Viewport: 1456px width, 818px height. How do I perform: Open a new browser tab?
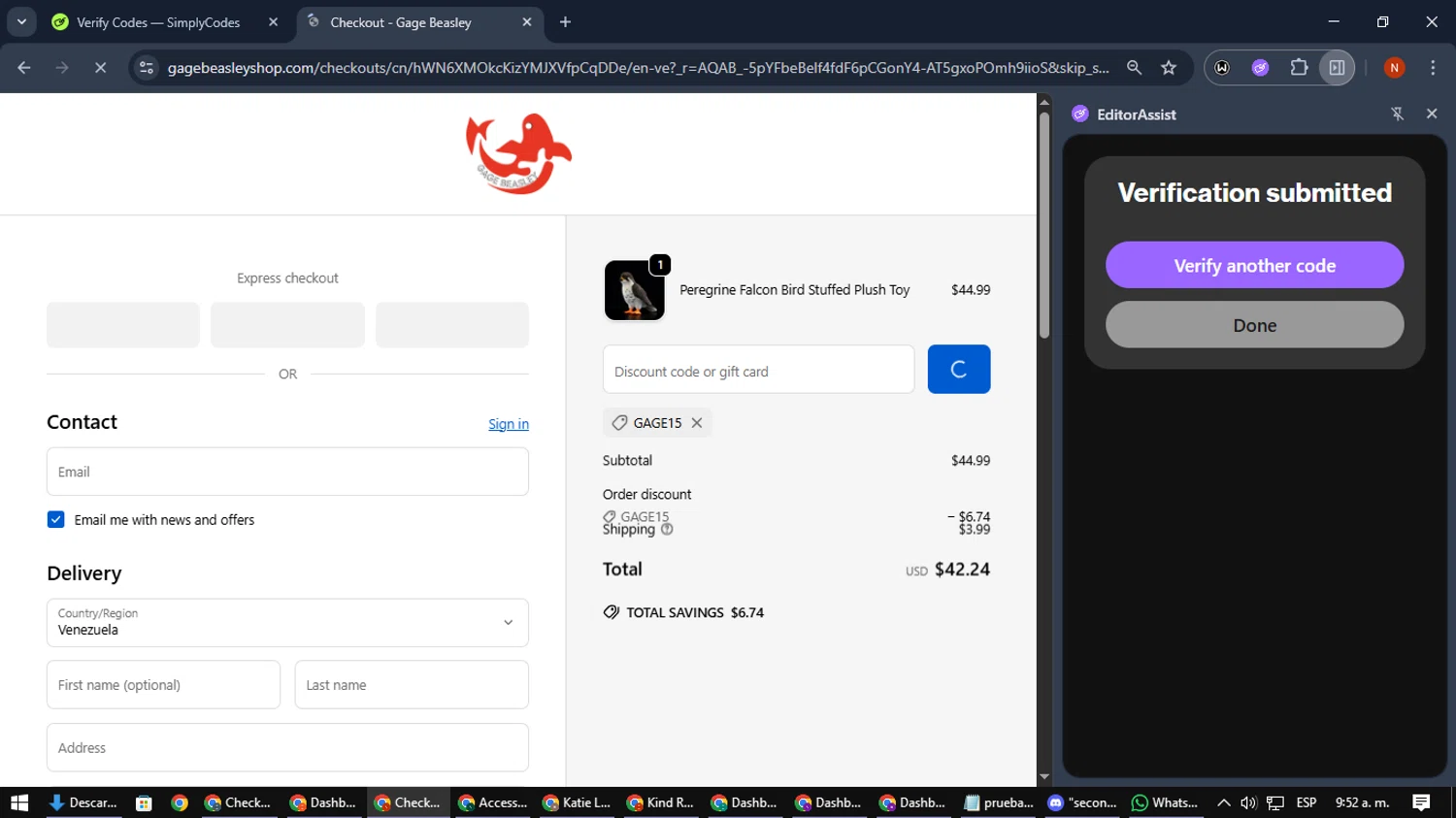coord(566,22)
